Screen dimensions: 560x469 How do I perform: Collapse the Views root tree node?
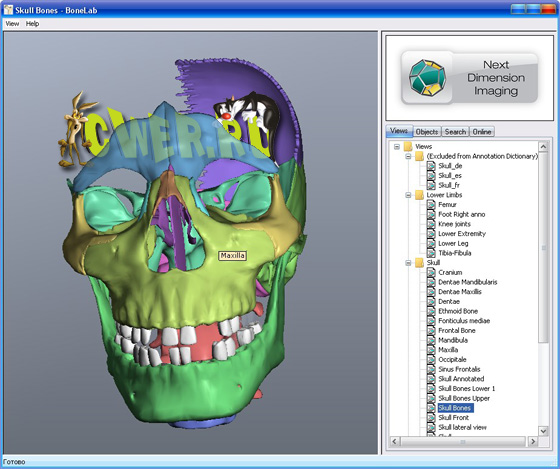(x=397, y=147)
